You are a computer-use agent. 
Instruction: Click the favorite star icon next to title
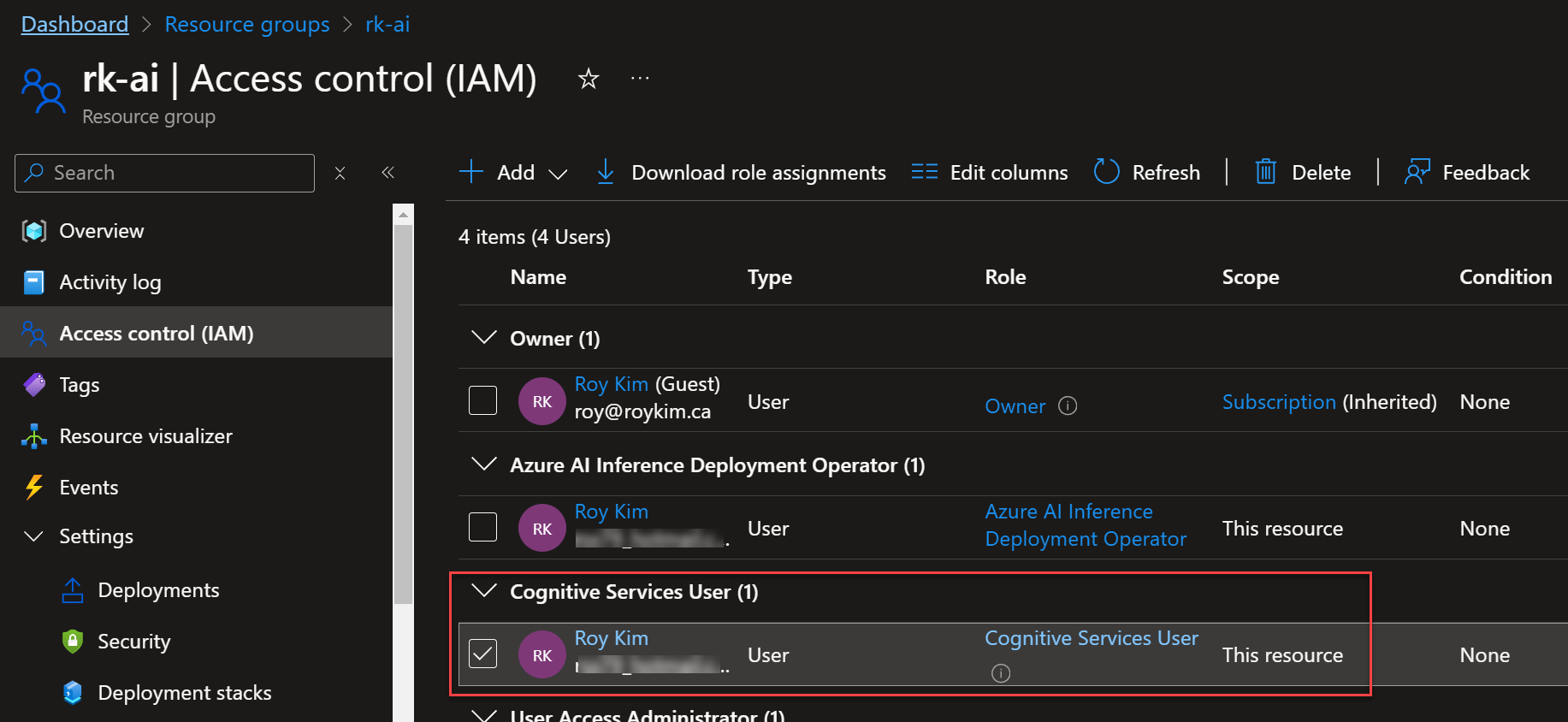point(588,80)
